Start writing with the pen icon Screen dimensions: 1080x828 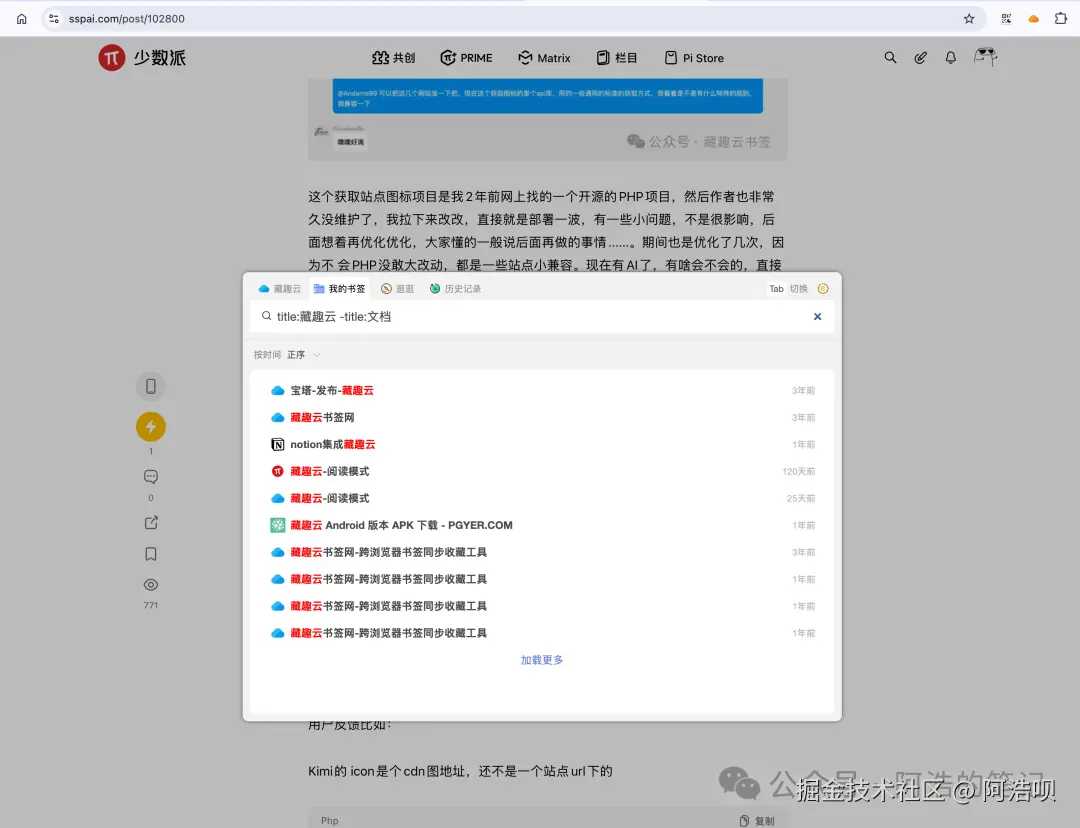pyautogui.click(x=920, y=58)
